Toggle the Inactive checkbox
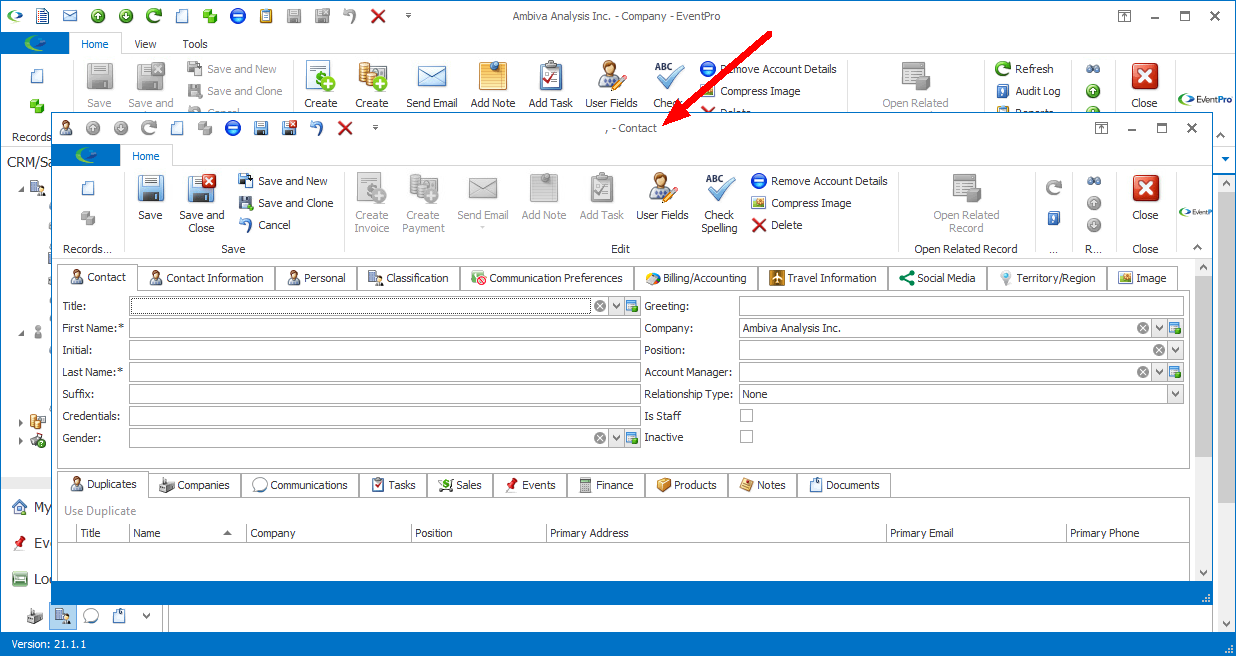This screenshot has width=1236, height=656. tap(746, 437)
